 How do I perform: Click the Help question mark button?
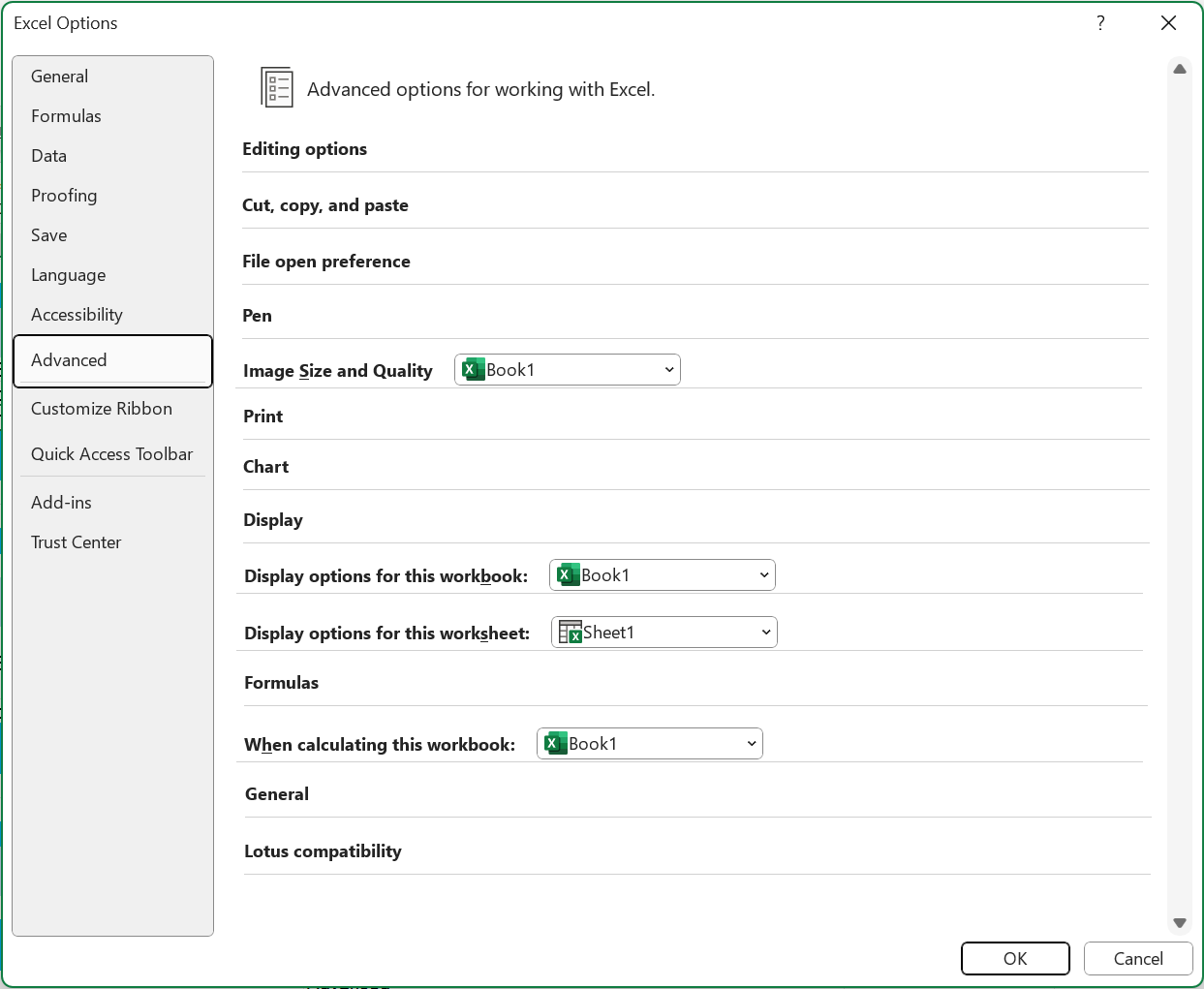pos(1100,23)
